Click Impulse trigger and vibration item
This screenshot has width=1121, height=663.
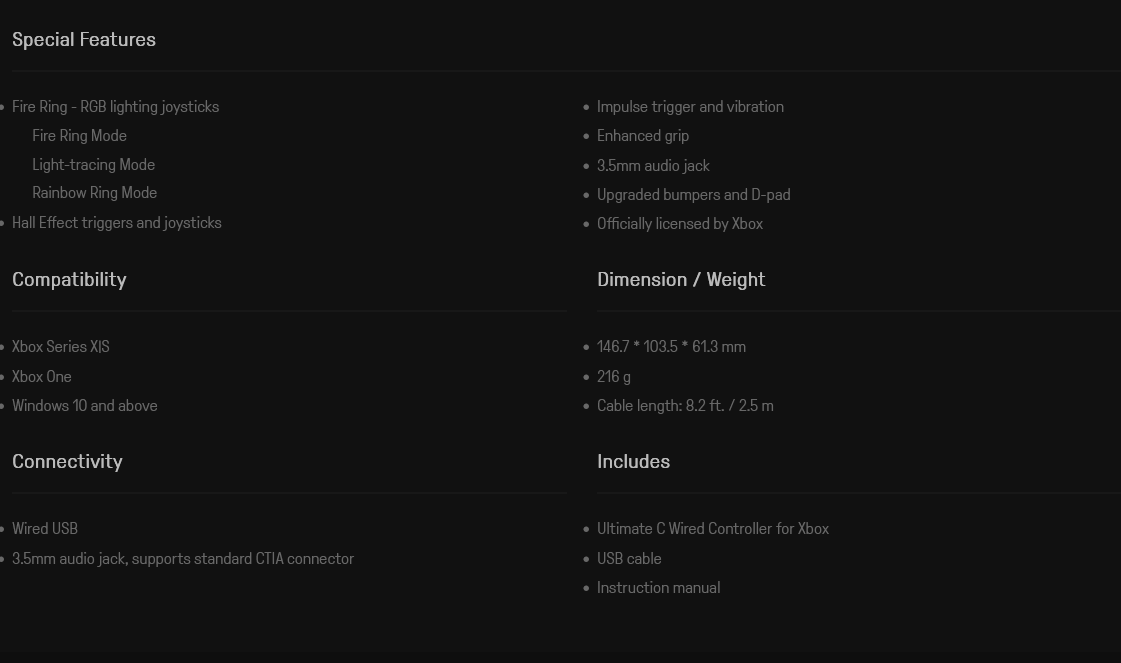tap(690, 107)
